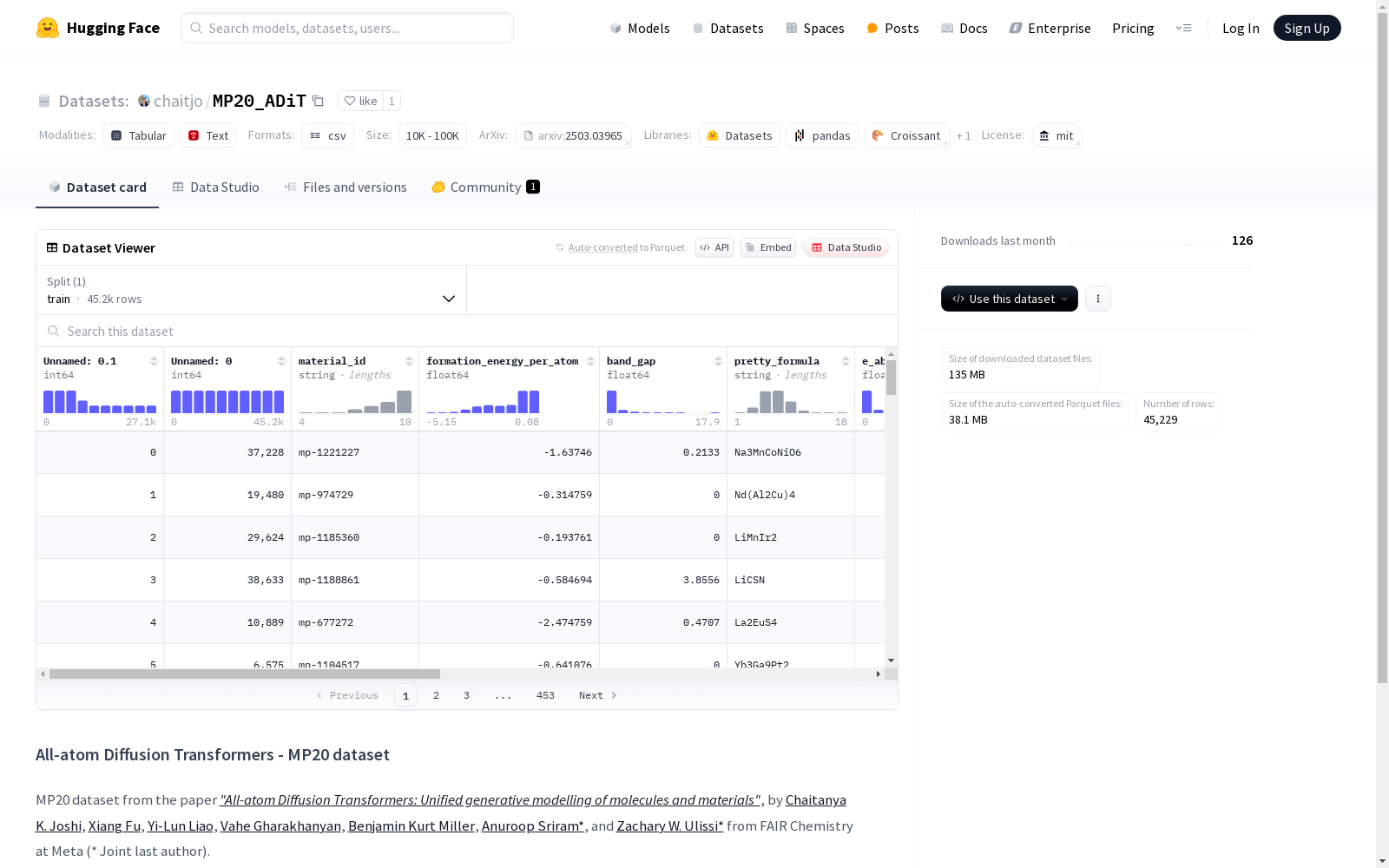Click the horizontal scrollbar of the table
The height and width of the screenshot is (868, 1389).
(x=245, y=674)
